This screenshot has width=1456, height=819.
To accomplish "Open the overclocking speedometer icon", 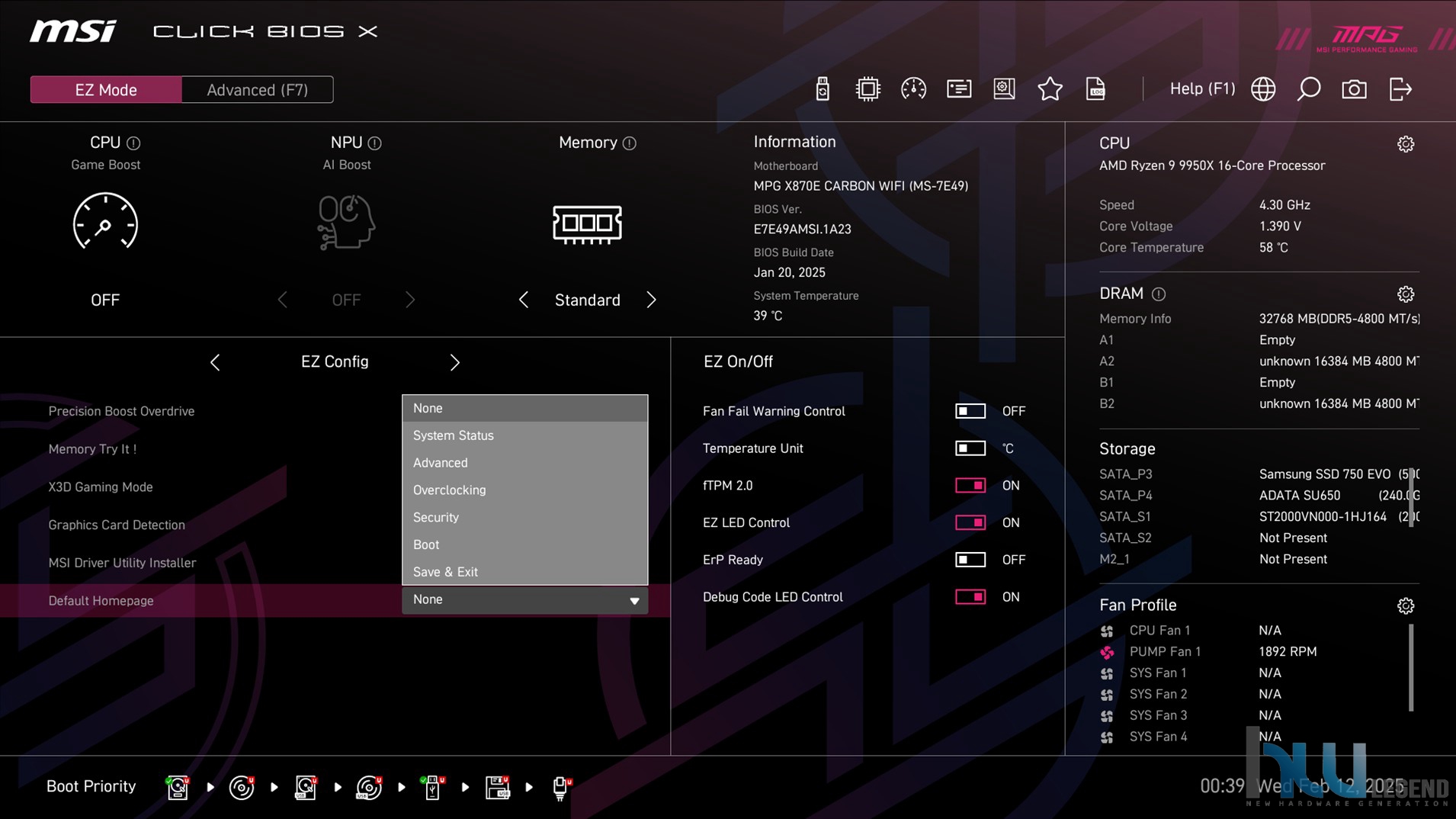I will (913, 89).
